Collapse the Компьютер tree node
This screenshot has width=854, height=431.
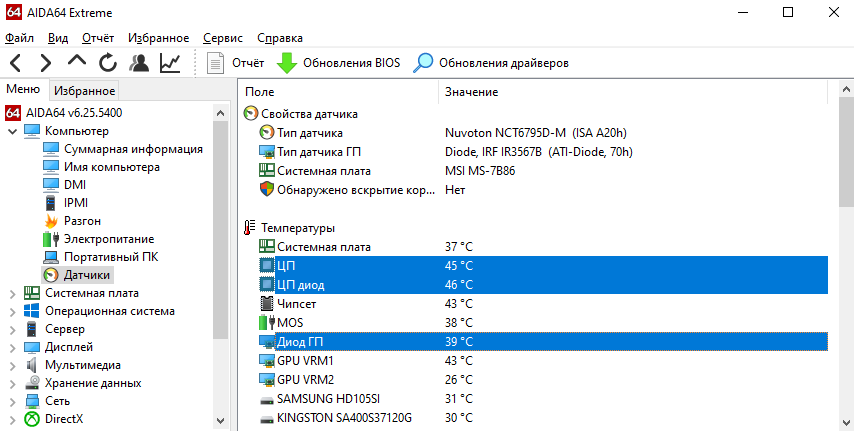[x=13, y=131]
